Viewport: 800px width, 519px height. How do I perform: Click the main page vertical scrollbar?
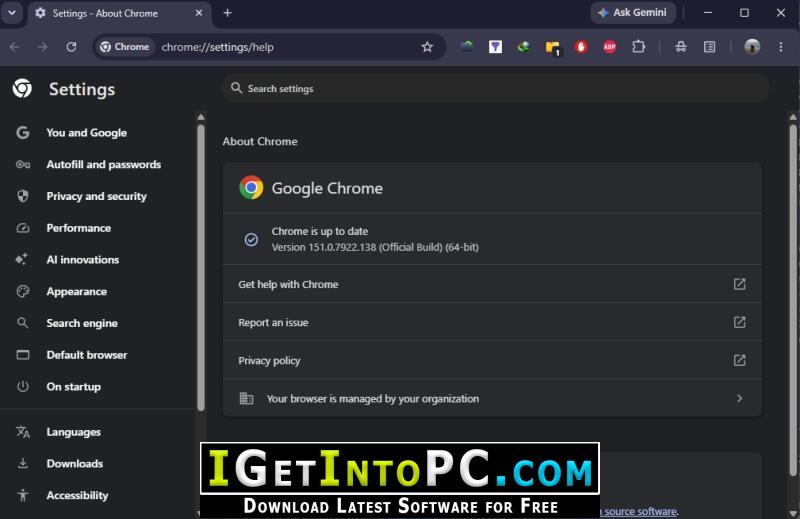click(x=793, y=301)
